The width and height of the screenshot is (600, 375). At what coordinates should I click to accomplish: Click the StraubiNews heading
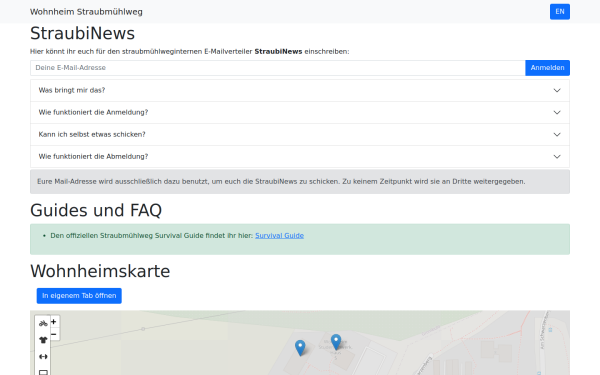[x=83, y=33]
